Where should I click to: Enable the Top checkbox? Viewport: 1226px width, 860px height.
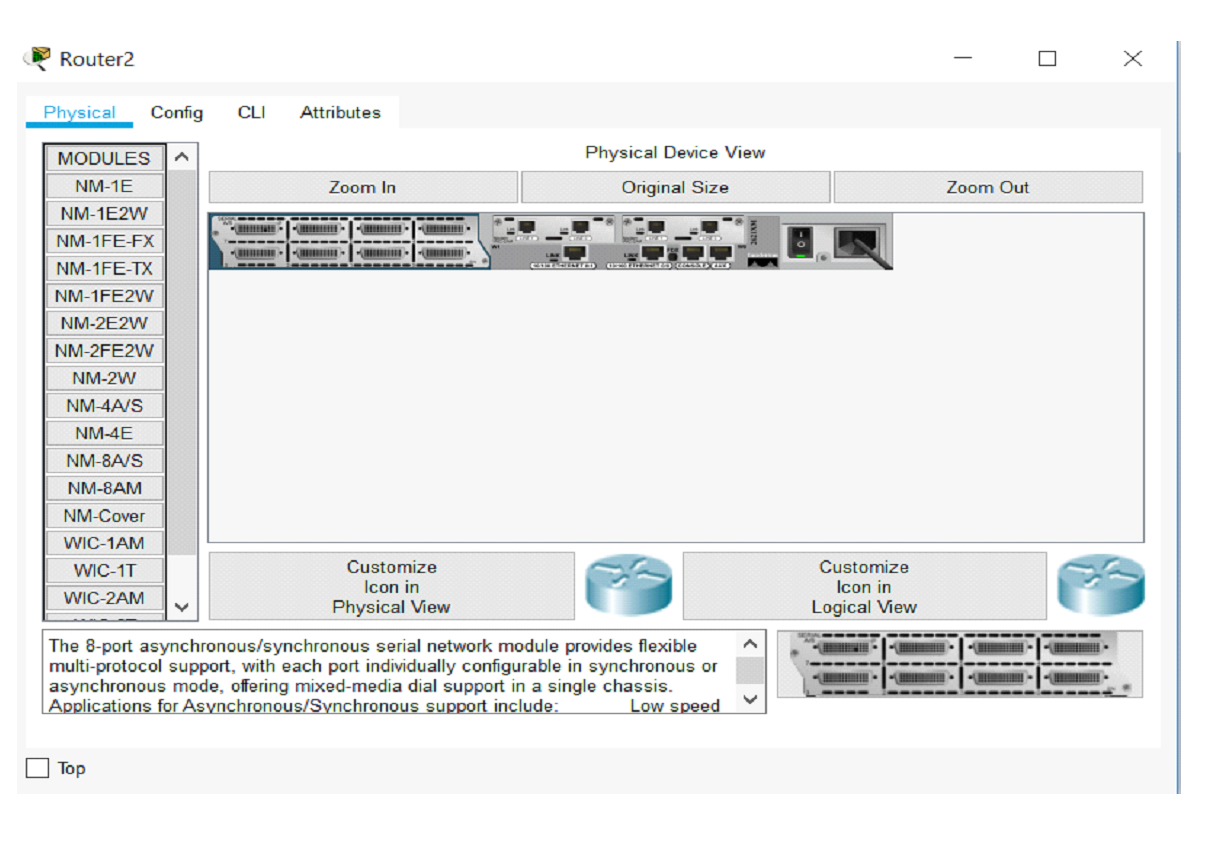(x=39, y=768)
